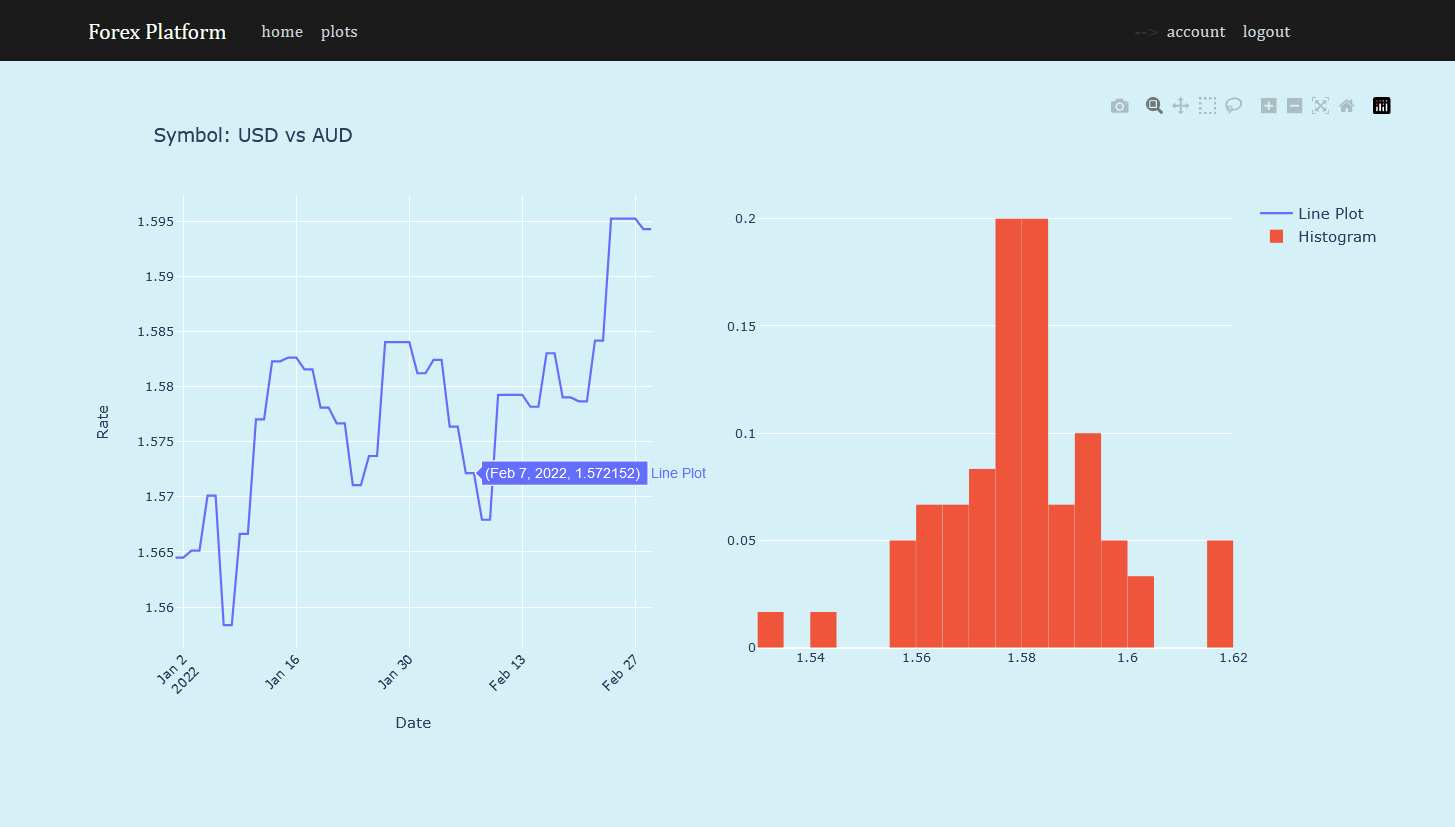Navigate to the plots page

(x=339, y=31)
